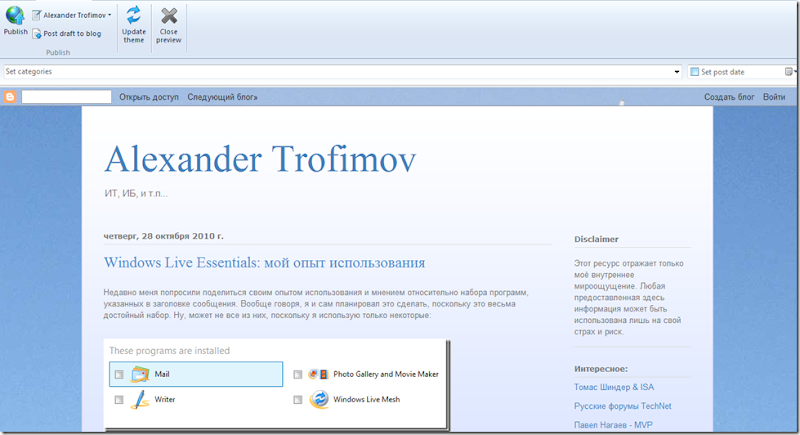Screen dimensions: 800x435
Task: Click the Publish group label in ribbon
Action: (58, 53)
